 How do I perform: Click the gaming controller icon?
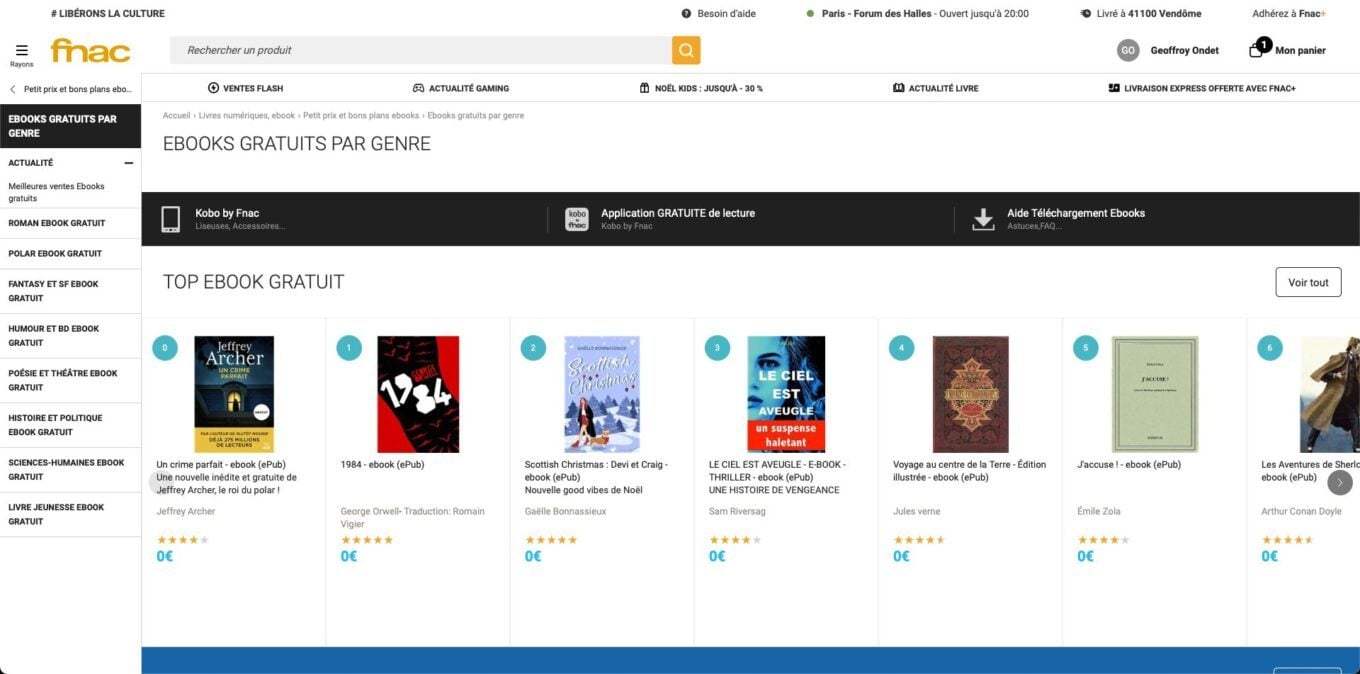click(419, 88)
